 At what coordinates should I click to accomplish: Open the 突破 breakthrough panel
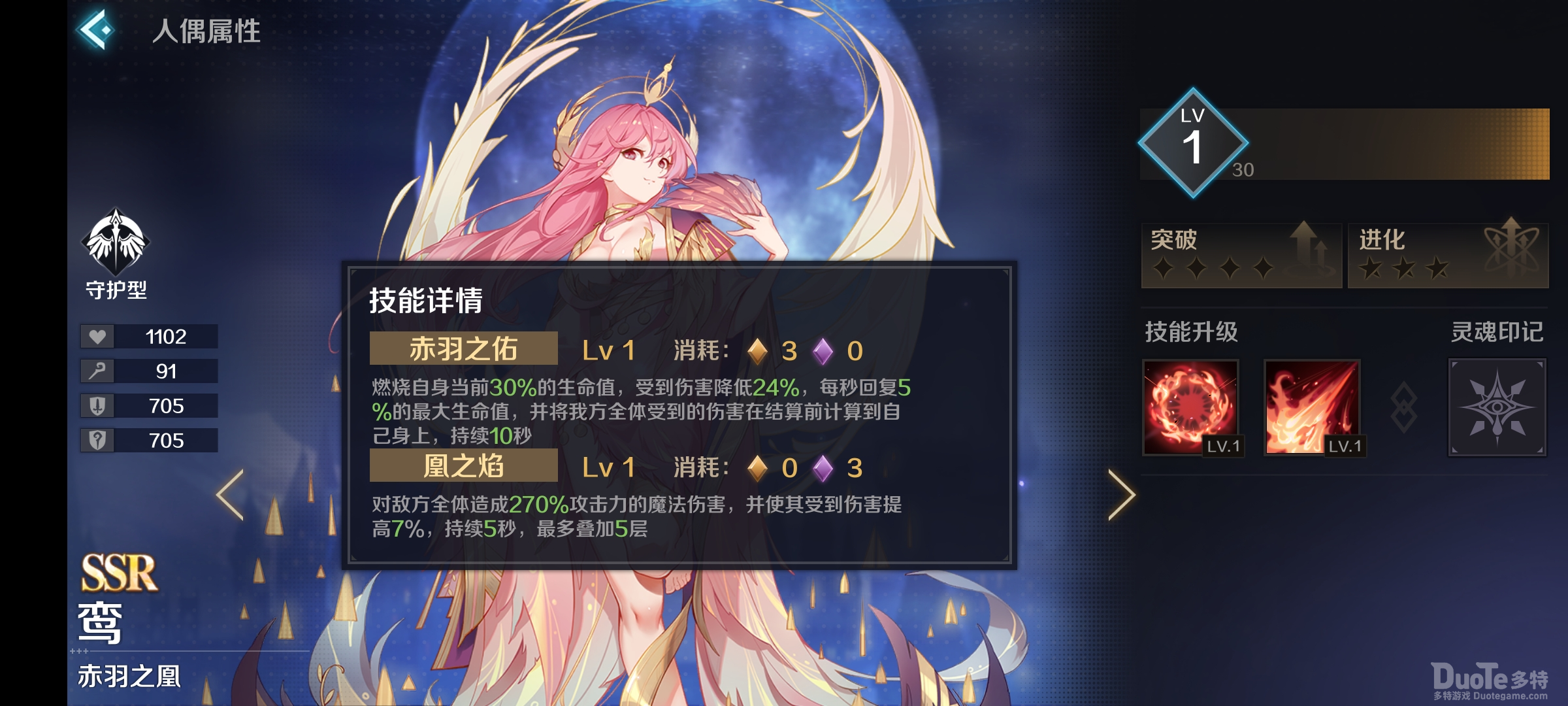(x=1241, y=256)
